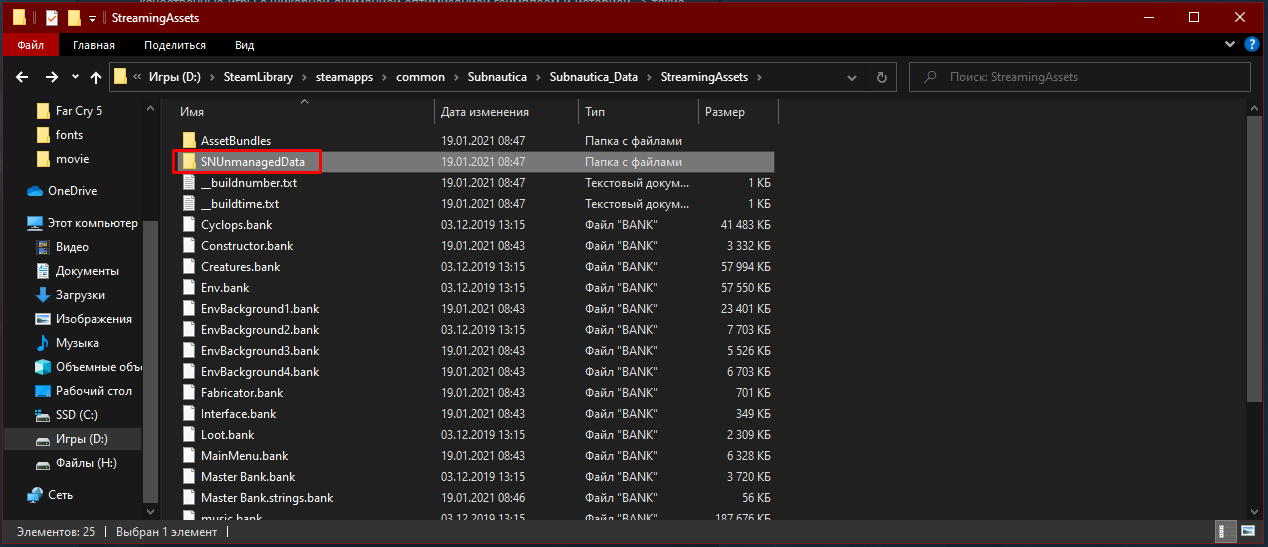Switch to the Главная tab
Image resolution: width=1268 pixels, height=547 pixels.
(x=93, y=45)
